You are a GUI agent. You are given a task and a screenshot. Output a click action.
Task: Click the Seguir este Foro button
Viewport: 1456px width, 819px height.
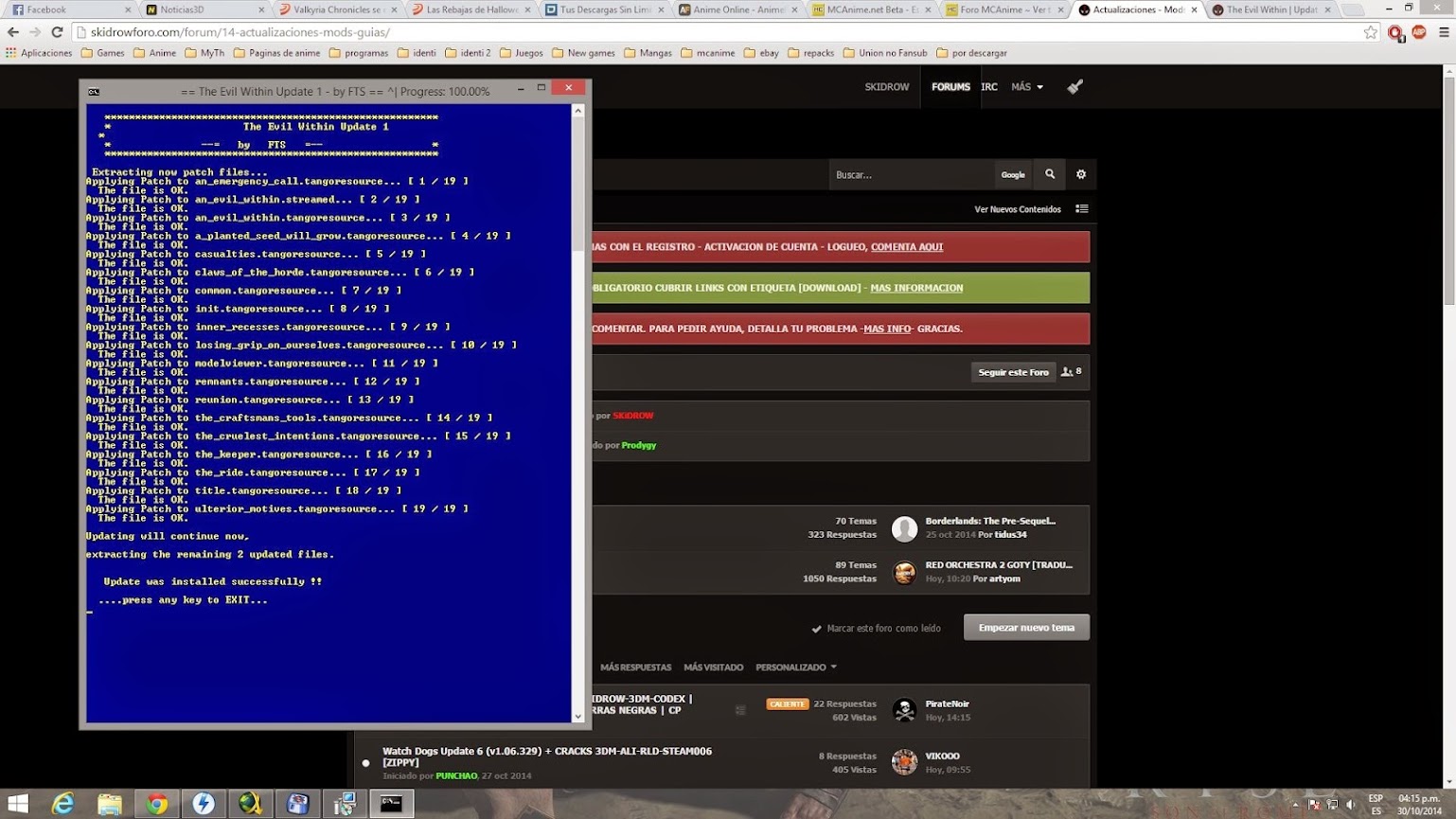[1013, 372]
